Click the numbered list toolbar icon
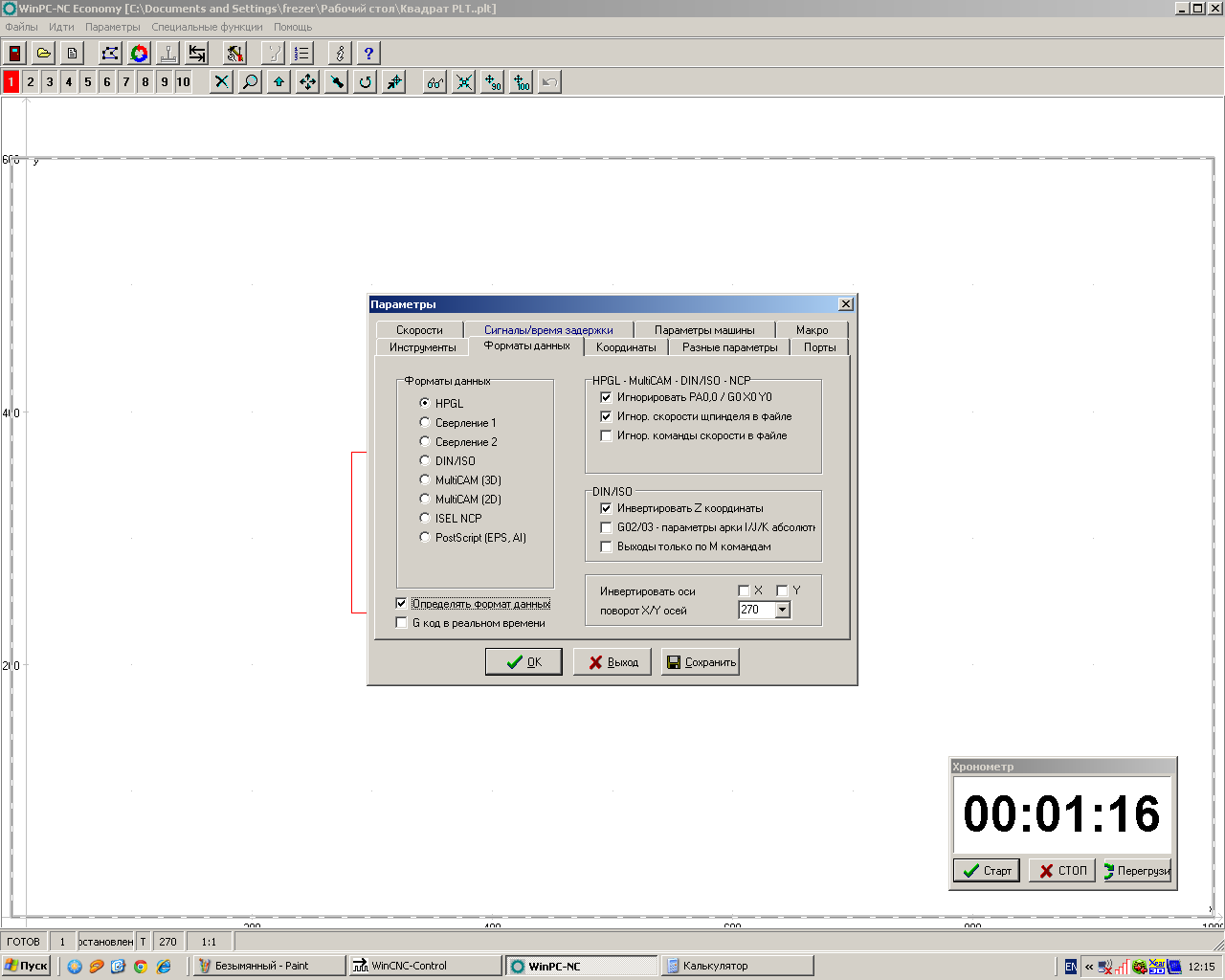1225x980 pixels. click(302, 53)
